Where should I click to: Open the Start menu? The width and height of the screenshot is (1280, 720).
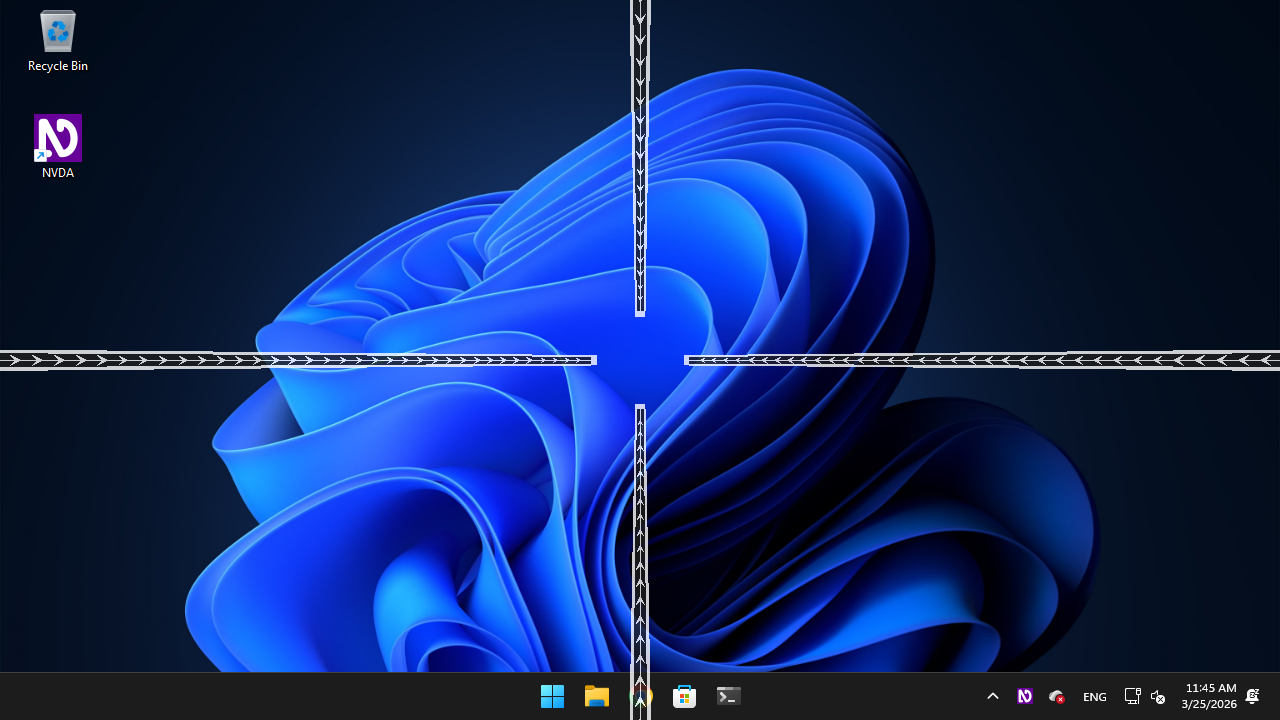[x=552, y=696]
